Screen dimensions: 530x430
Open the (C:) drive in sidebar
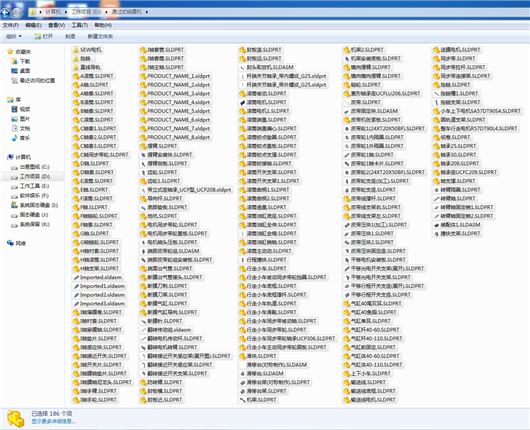click(x=30, y=167)
